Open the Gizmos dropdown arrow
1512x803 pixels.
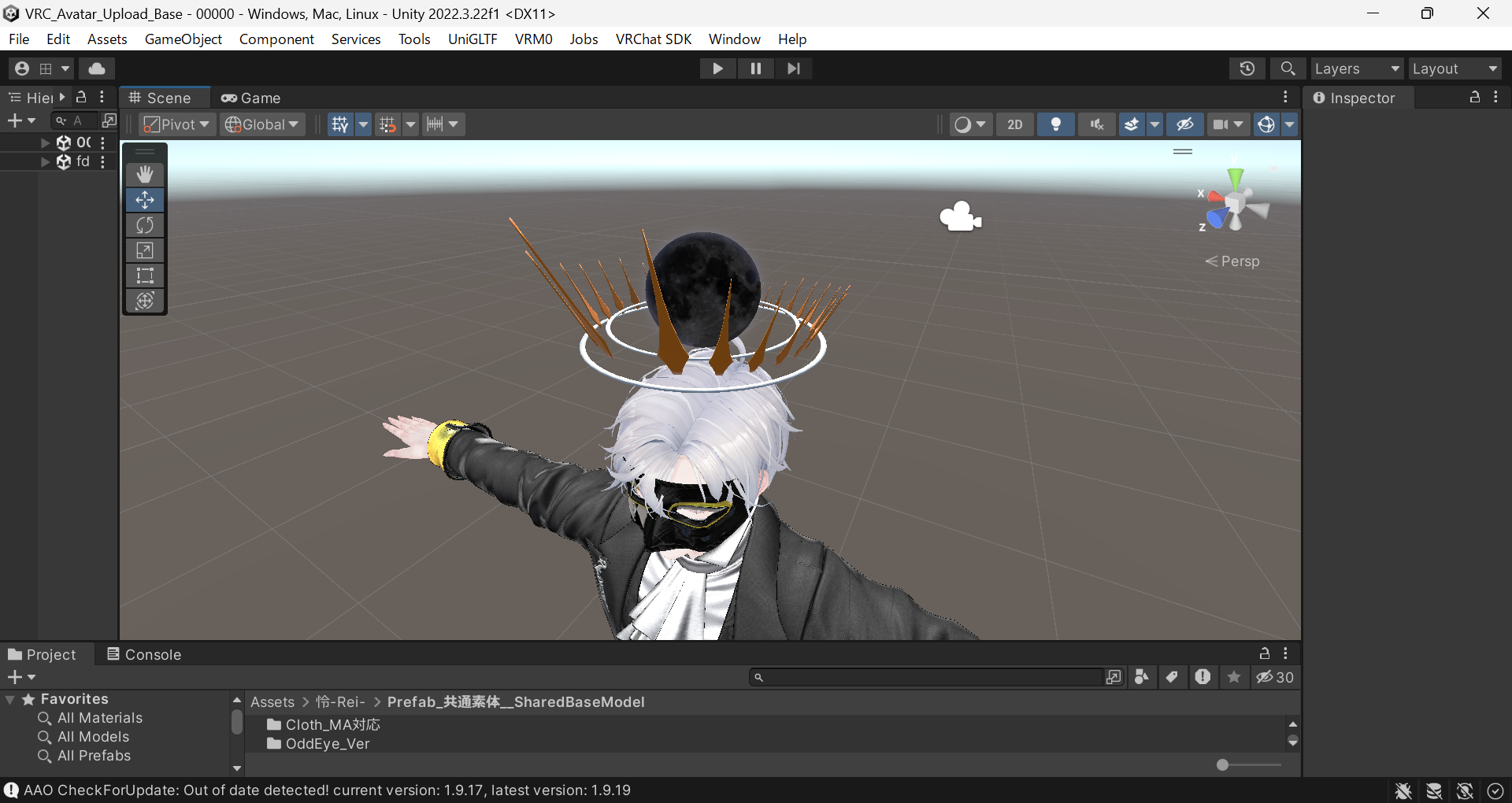tap(1289, 124)
